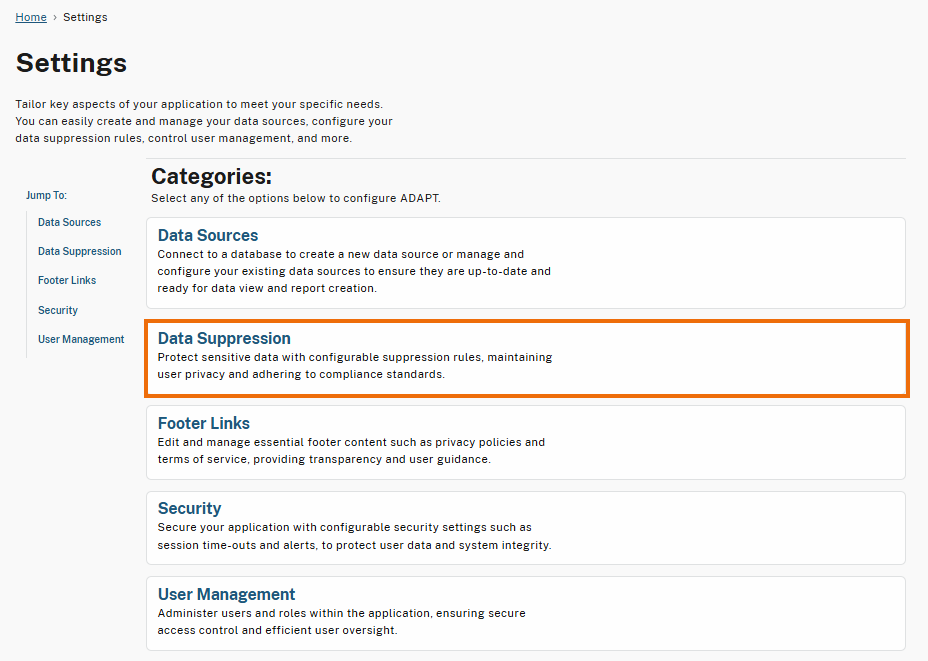Jump to Footer Links via the sidebar
The image size is (928, 661).
point(66,280)
